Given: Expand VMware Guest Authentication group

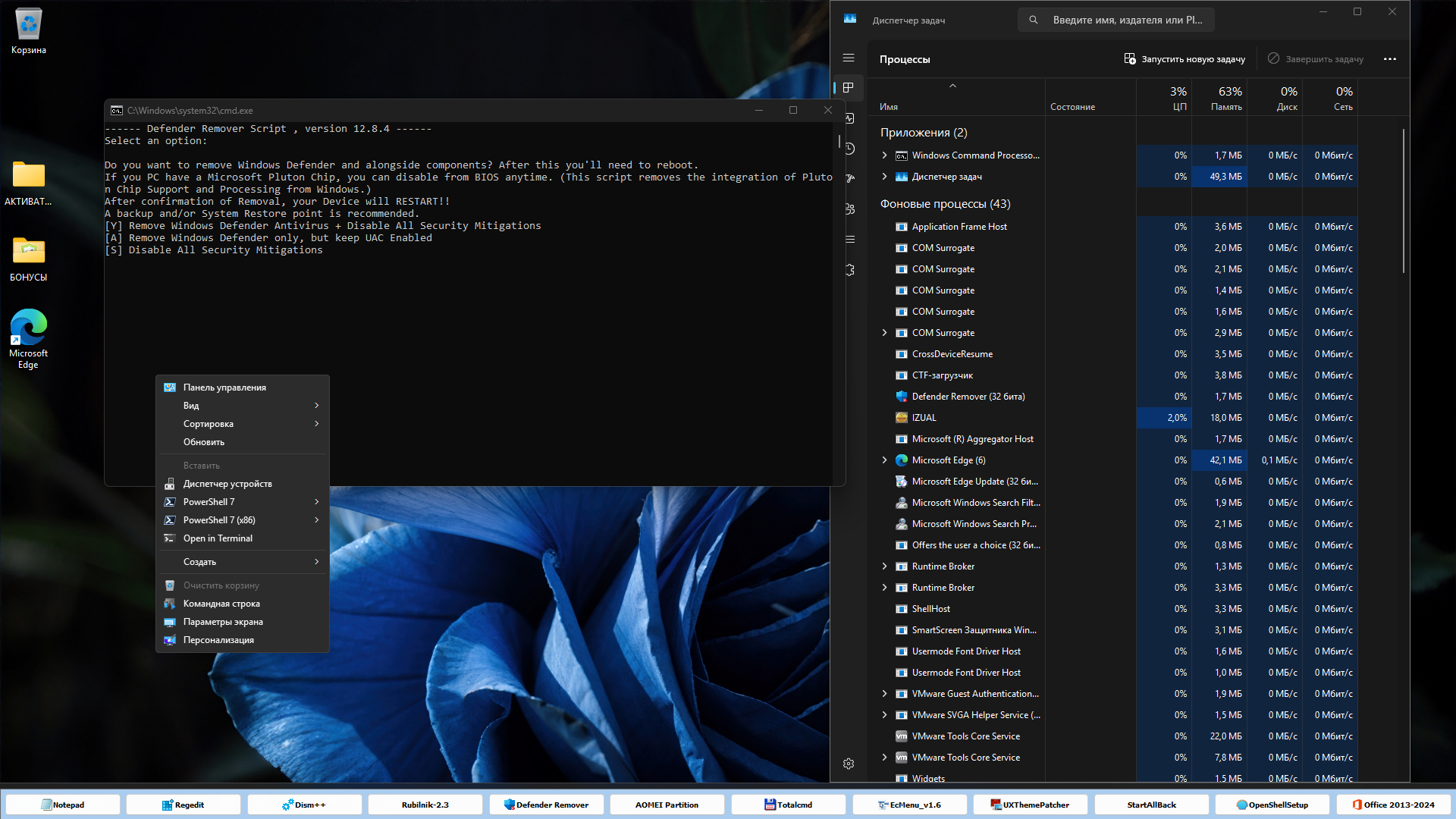Looking at the screenshot, I should [884, 694].
